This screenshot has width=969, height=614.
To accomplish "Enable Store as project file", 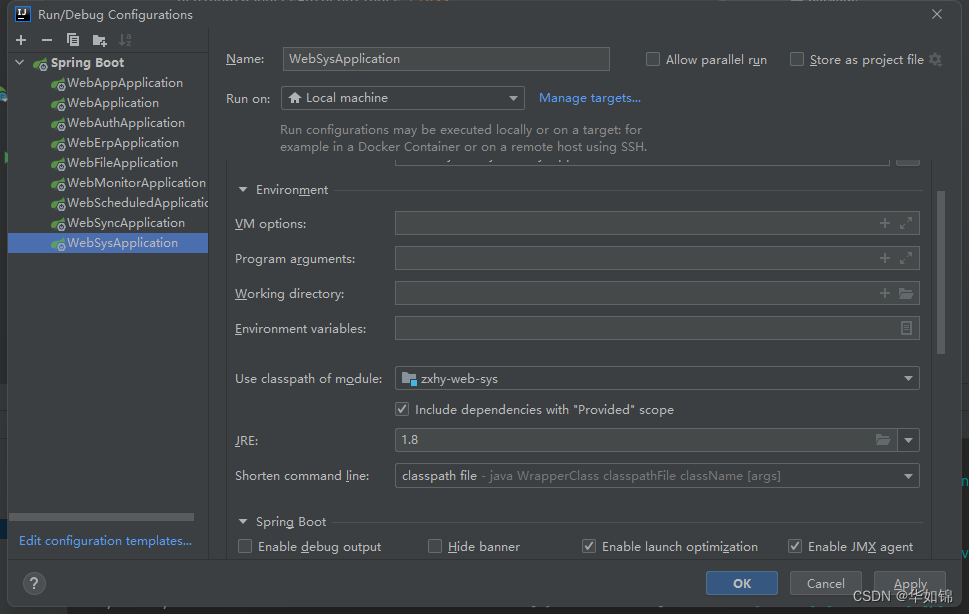I will (797, 59).
